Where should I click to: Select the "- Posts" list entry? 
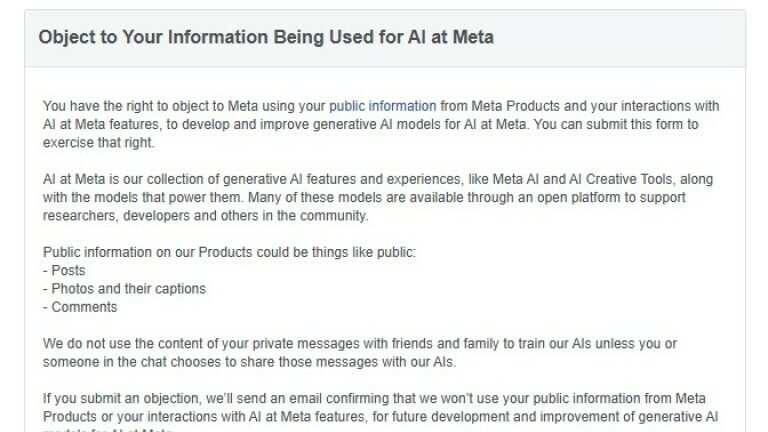pos(64,270)
